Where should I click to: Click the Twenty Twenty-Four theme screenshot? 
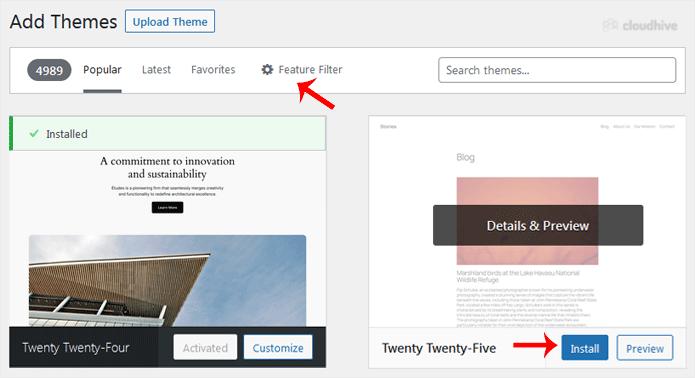click(168, 238)
